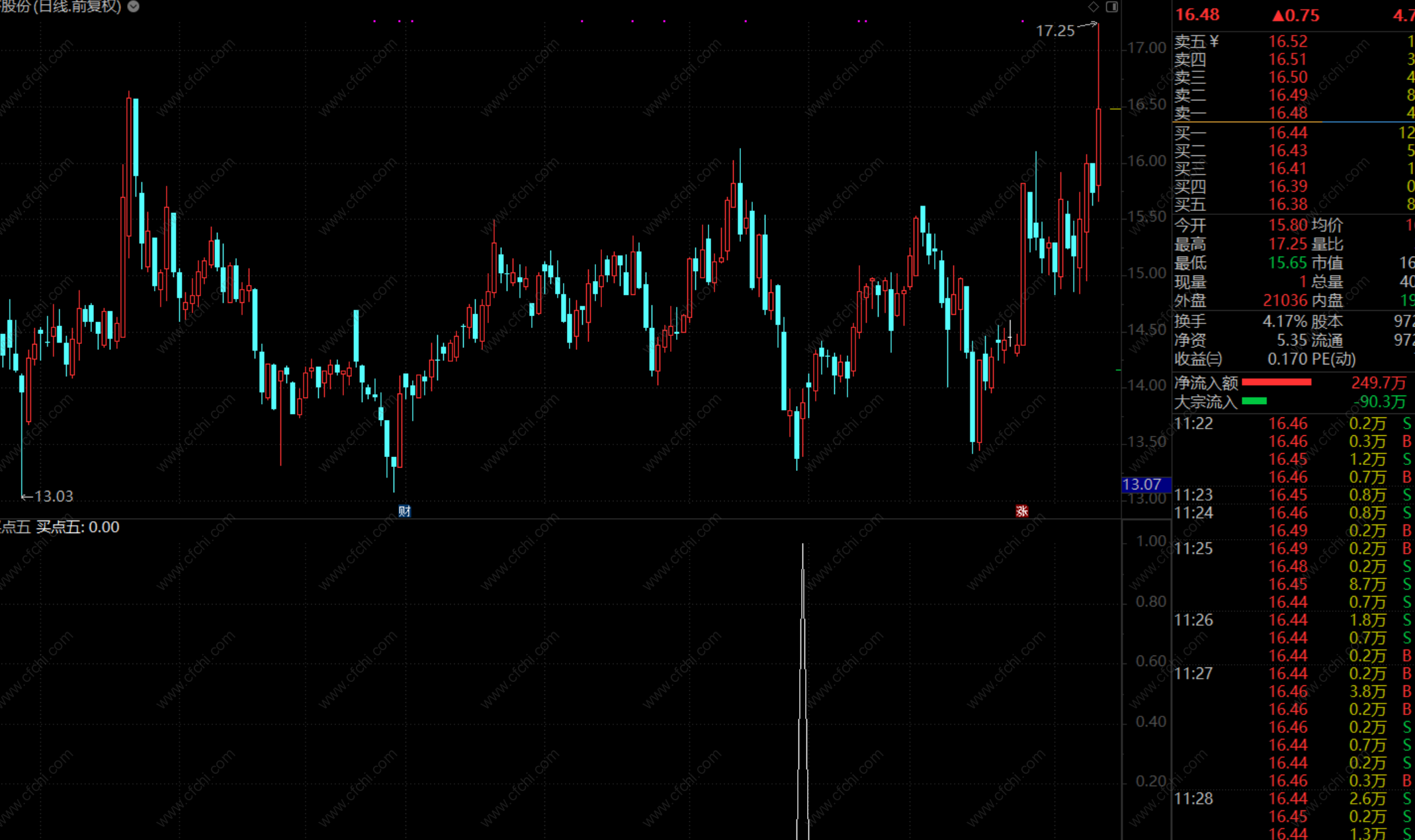Click the blue 财 marker below candles
This screenshot has width=1415, height=840.
[404, 511]
